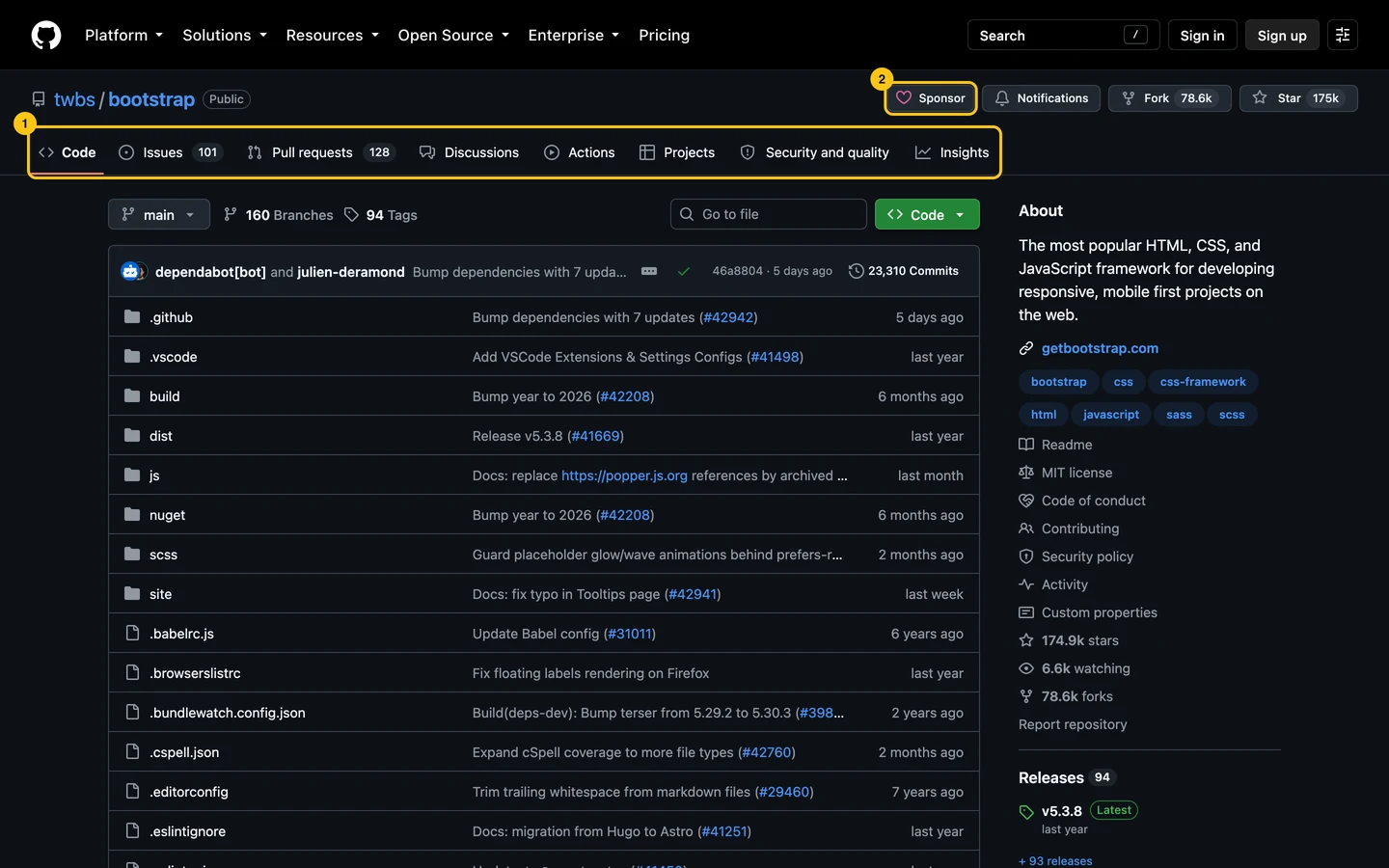Click the nuget folder icon

point(132,515)
